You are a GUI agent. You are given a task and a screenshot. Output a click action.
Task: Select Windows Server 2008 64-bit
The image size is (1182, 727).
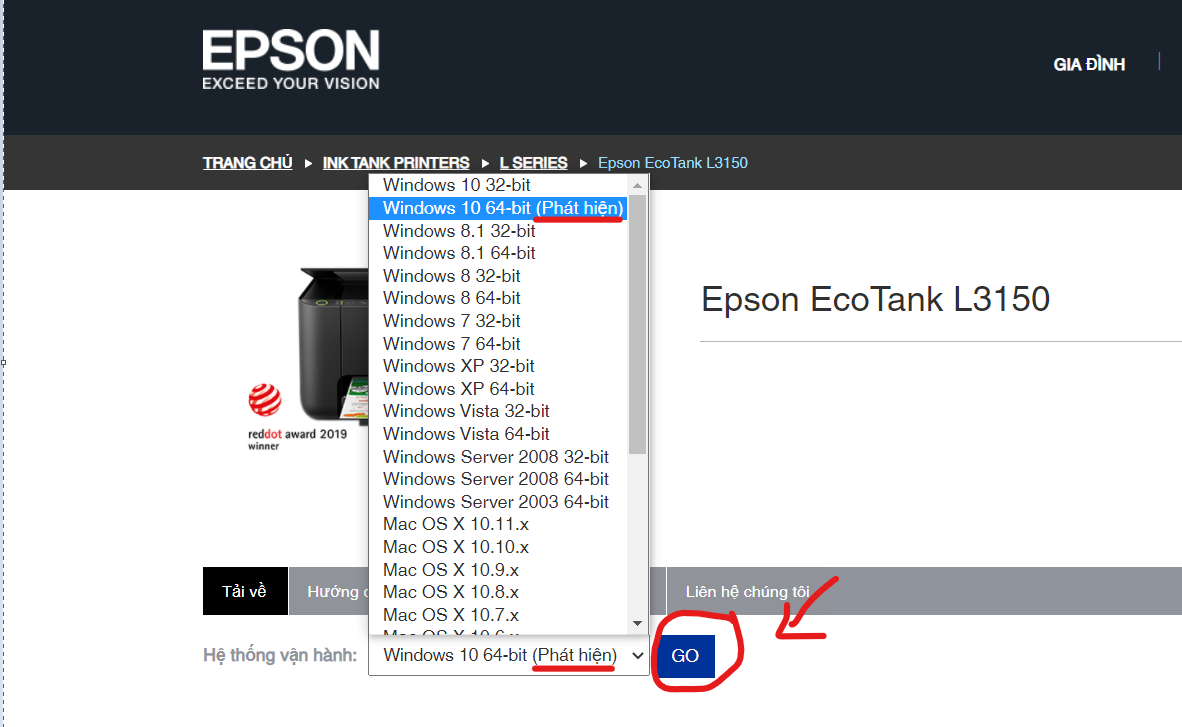tap(495, 479)
